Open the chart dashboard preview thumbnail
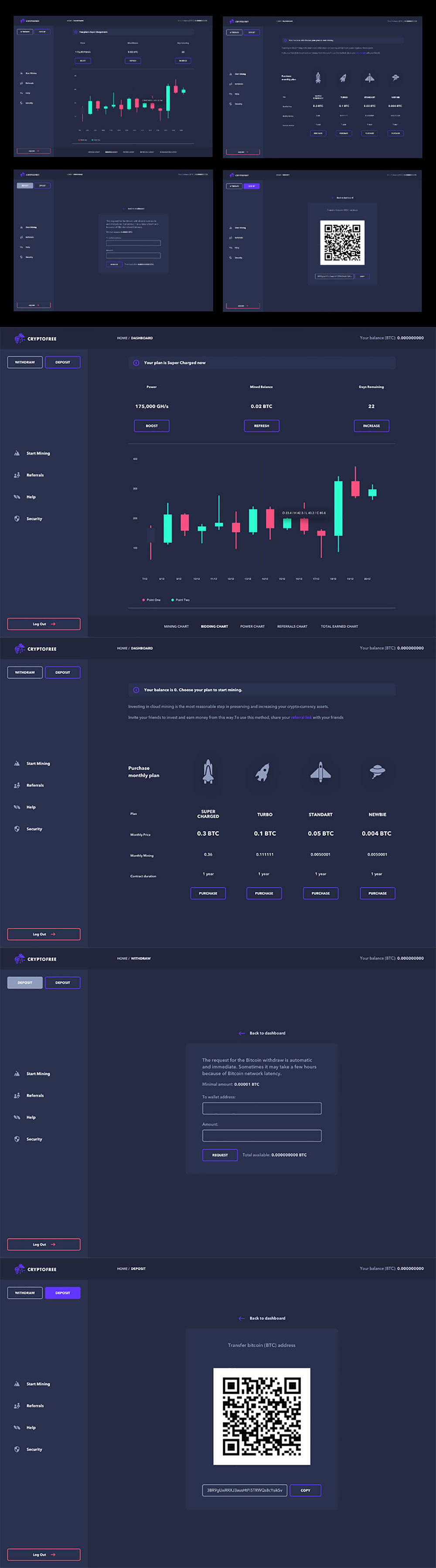The height and width of the screenshot is (1568, 436). (113, 86)
